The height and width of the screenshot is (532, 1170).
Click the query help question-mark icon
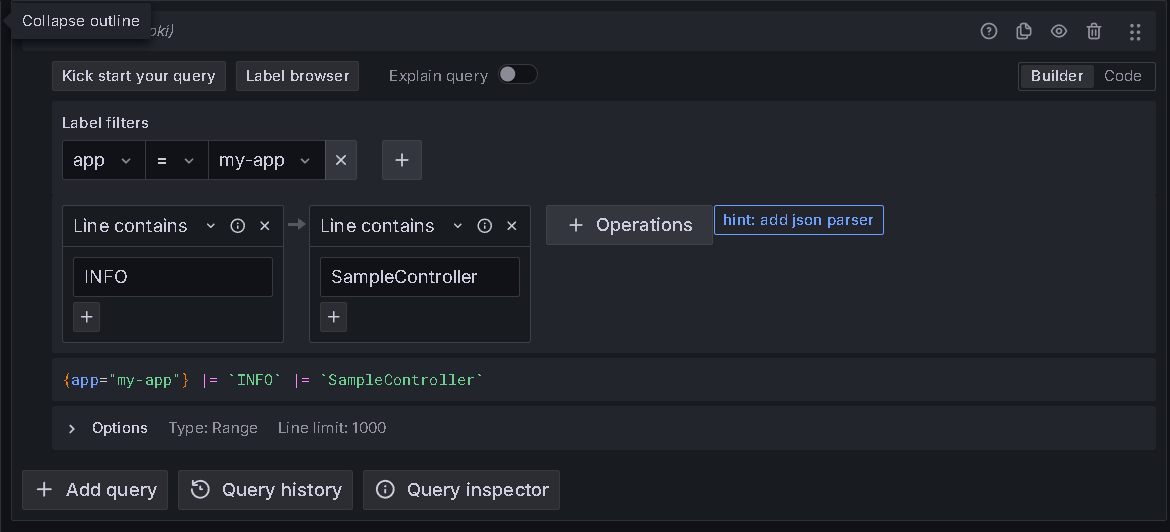989,31
